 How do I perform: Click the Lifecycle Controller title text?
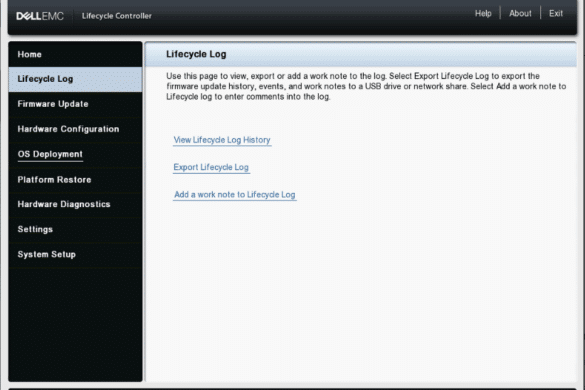tap(117, 16)
